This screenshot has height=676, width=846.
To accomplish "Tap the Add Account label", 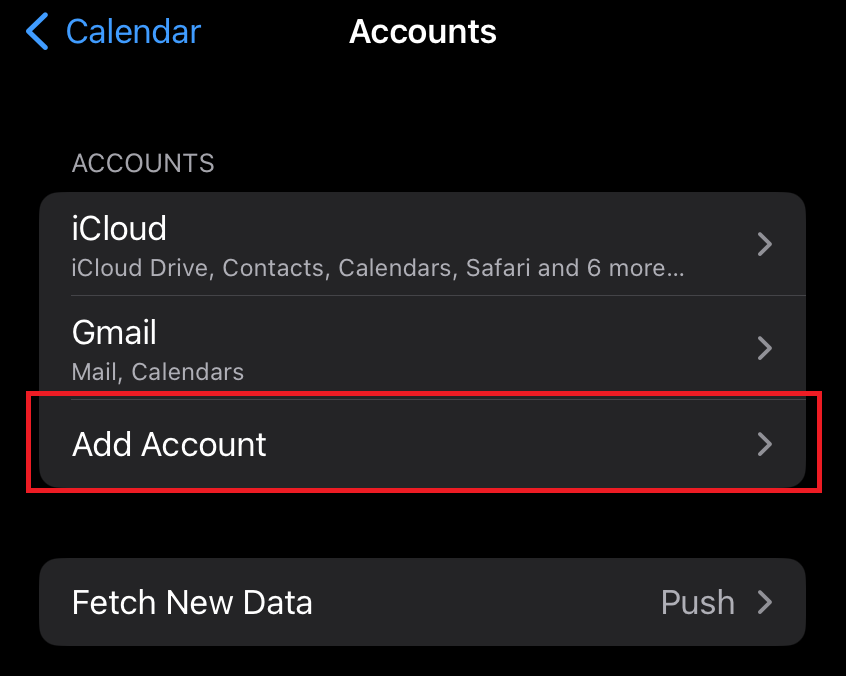I will click(x=169, y=444).
